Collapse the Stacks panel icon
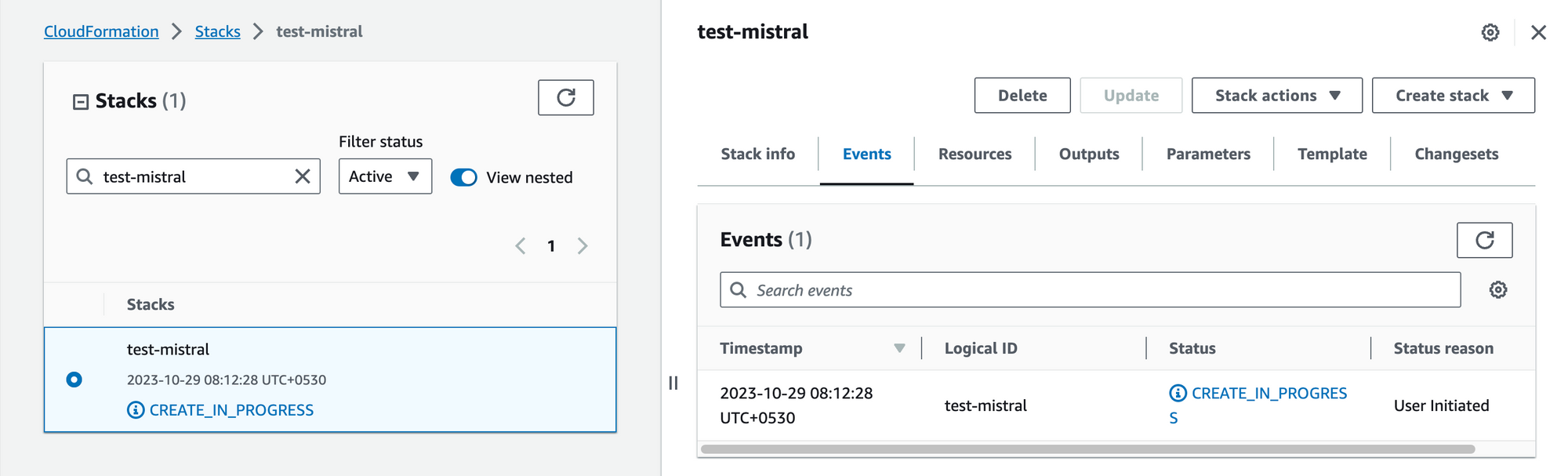Viewport: 1568px width, 476px height. [x=81, y=102]
